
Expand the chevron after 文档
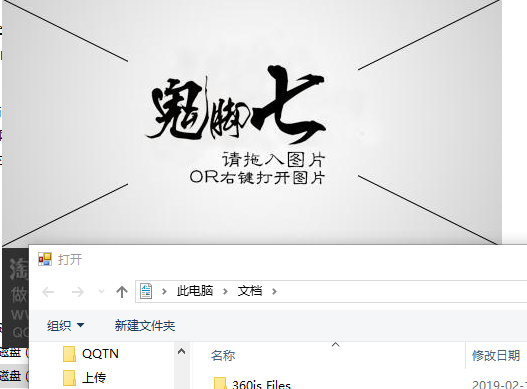coord(275,291)
